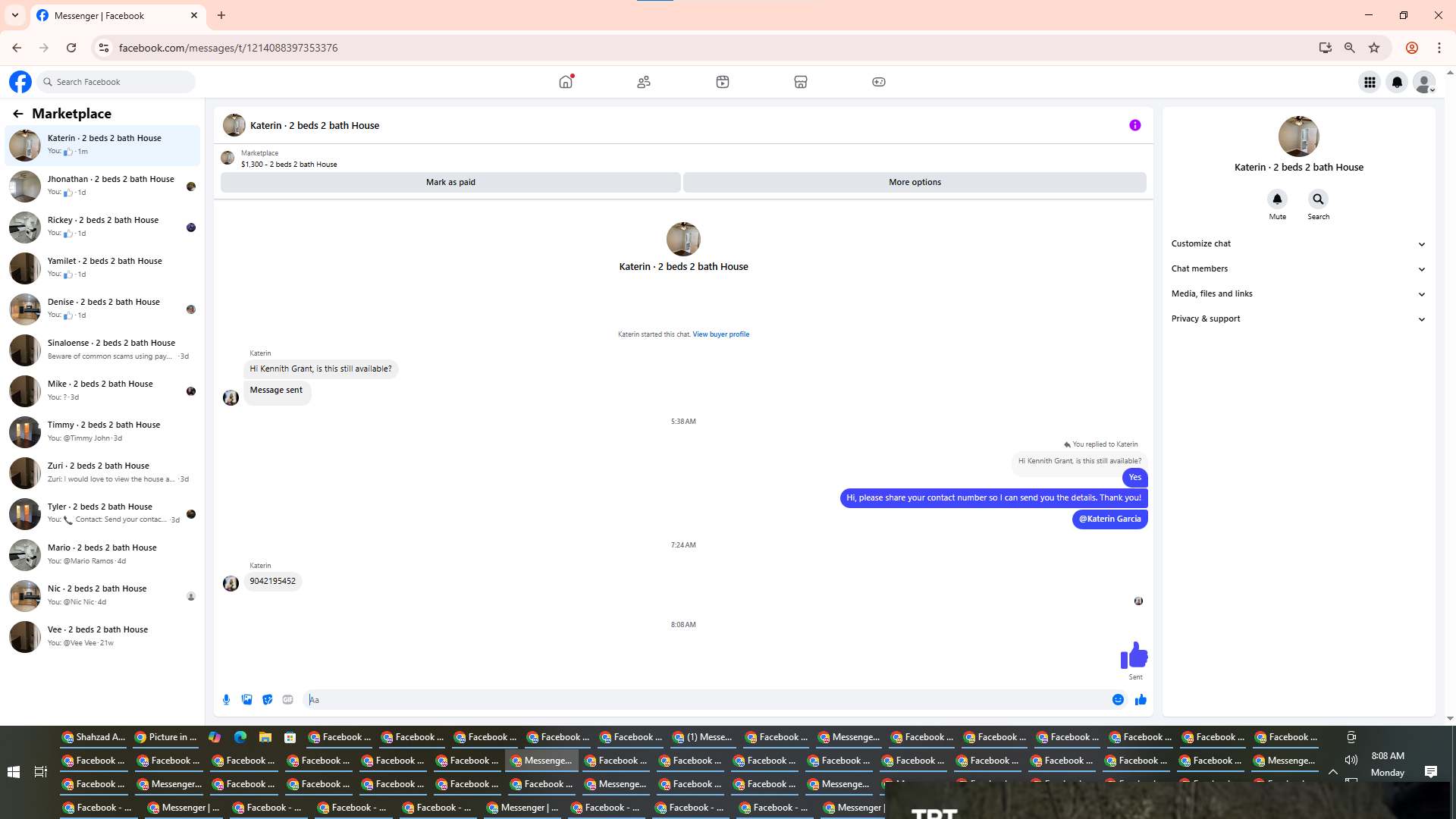Go back with Marketplace back arrow
The image size is (1456, 819).
(18, 114)
